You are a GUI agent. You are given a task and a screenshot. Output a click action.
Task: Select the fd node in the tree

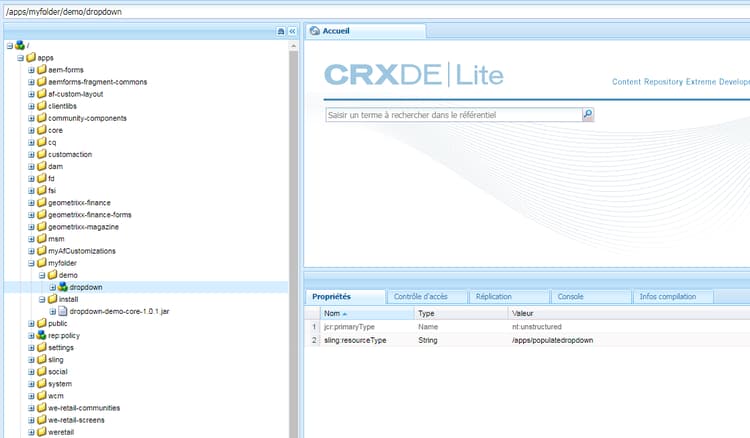(x=51, y=178)
